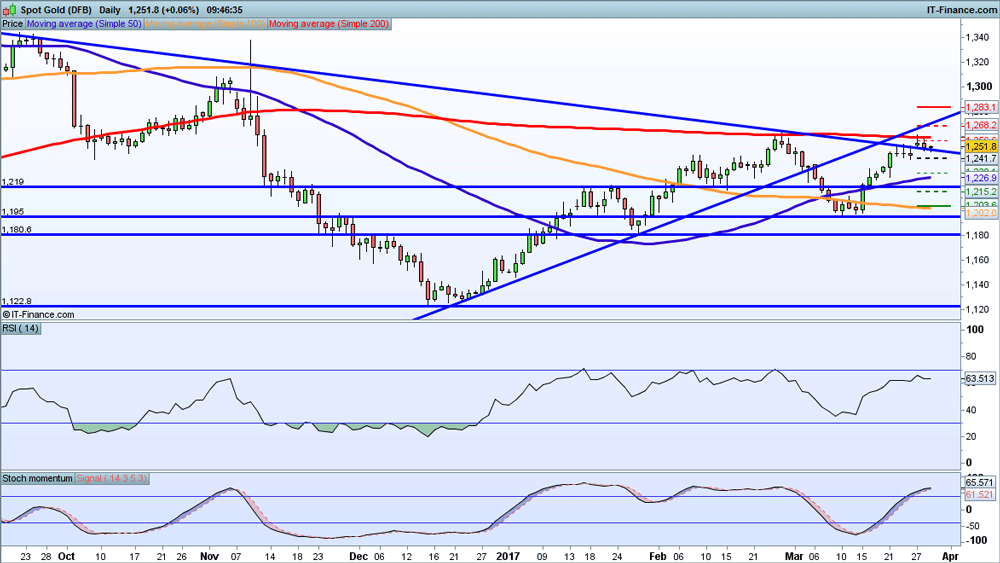Select Moving average (Simple 50) legend
1000x563 pixels.
(x=84, y=24)
